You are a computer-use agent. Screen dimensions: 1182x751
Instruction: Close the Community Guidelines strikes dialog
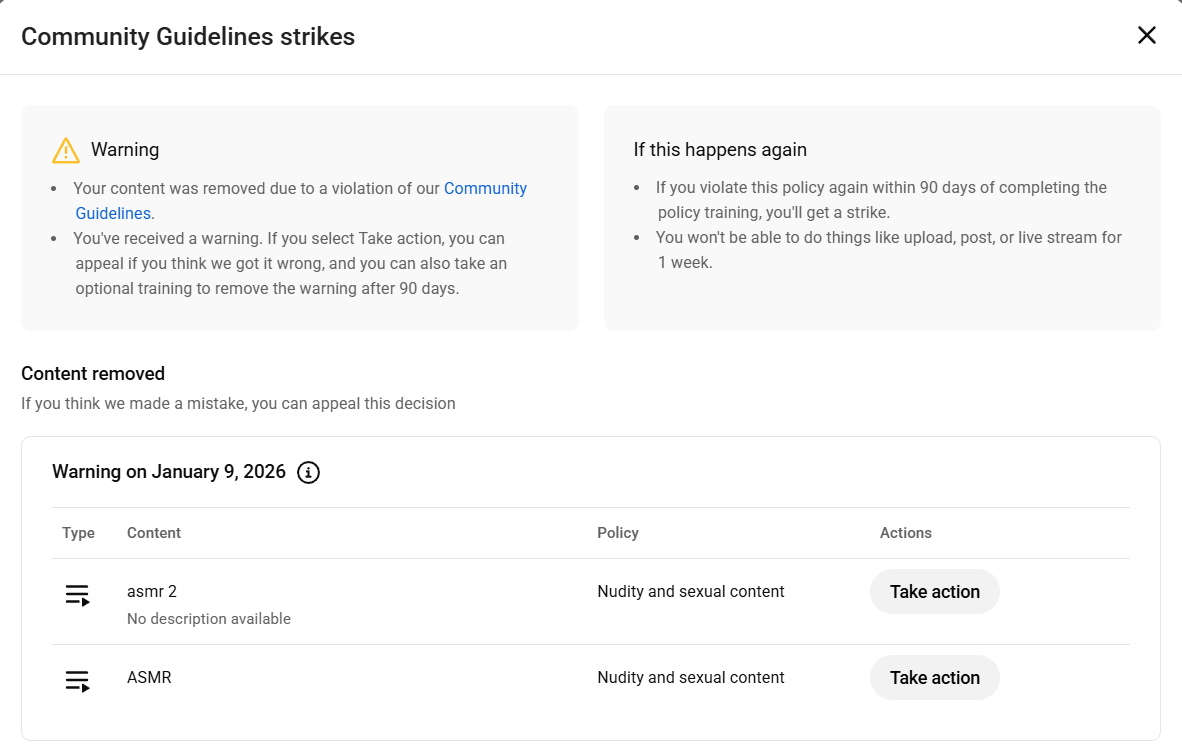pyautogui.click(x=1146, y=36)
